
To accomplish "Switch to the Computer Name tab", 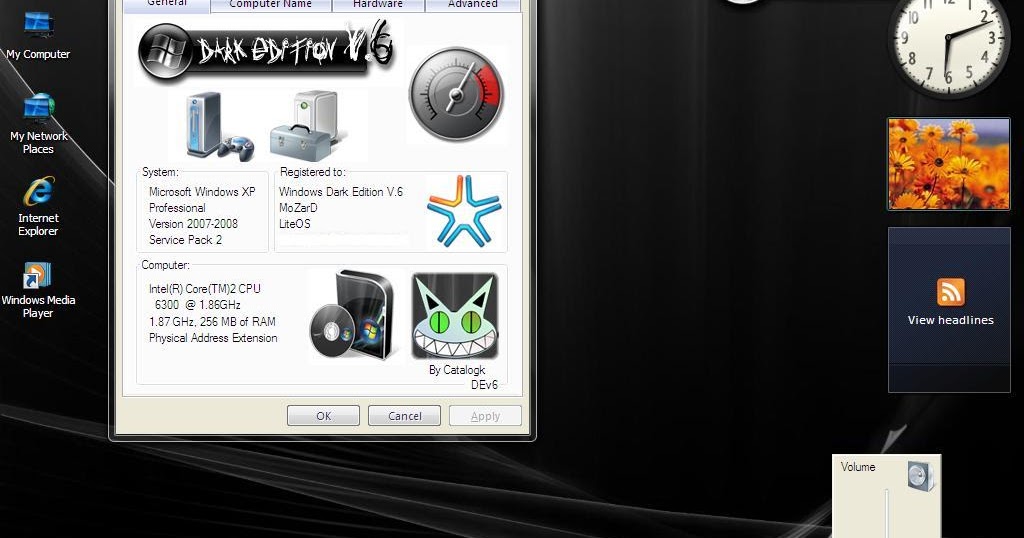I will coord(270,5).
